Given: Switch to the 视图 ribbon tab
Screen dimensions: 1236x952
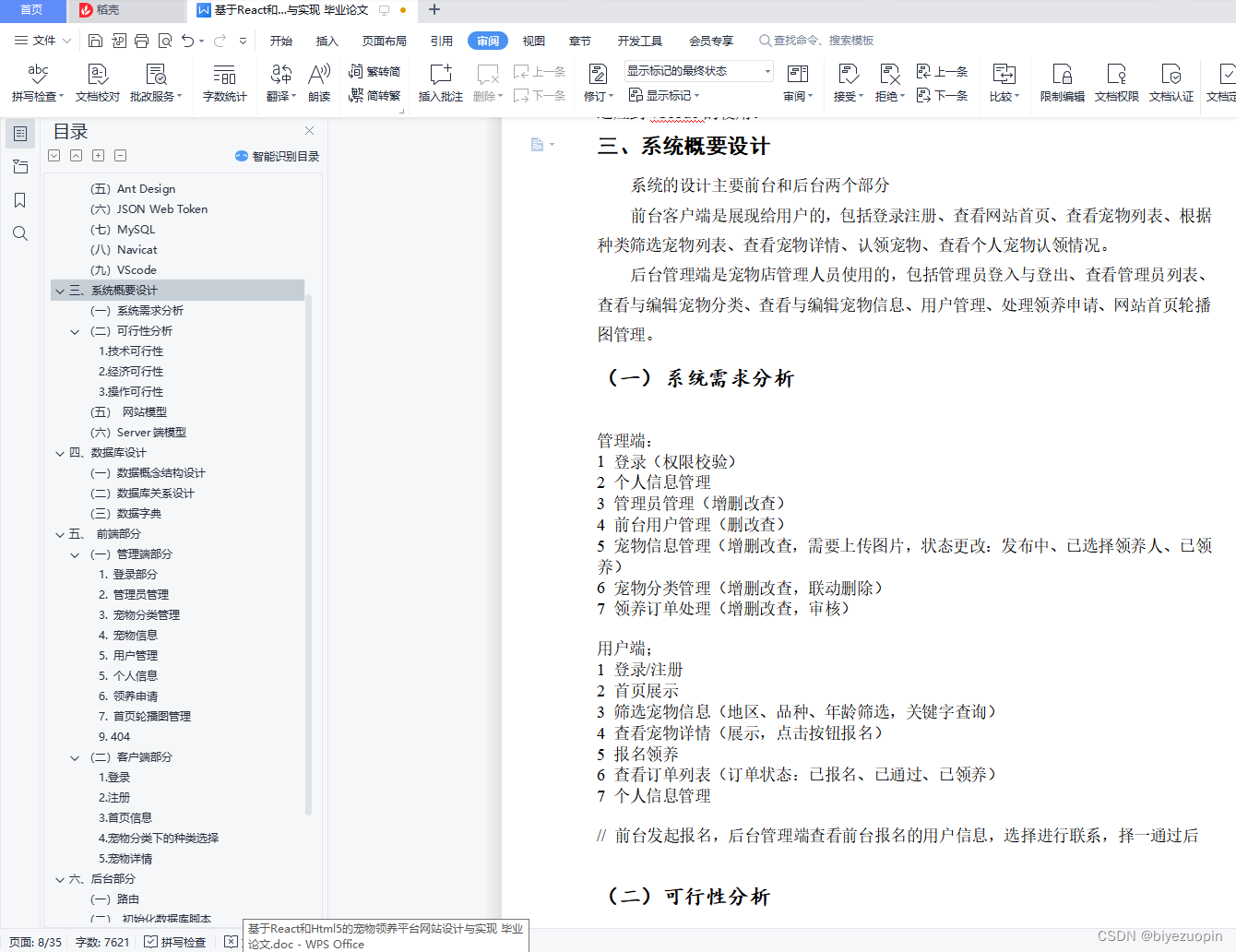Looking at the screenshot, I should pos(534,41).
